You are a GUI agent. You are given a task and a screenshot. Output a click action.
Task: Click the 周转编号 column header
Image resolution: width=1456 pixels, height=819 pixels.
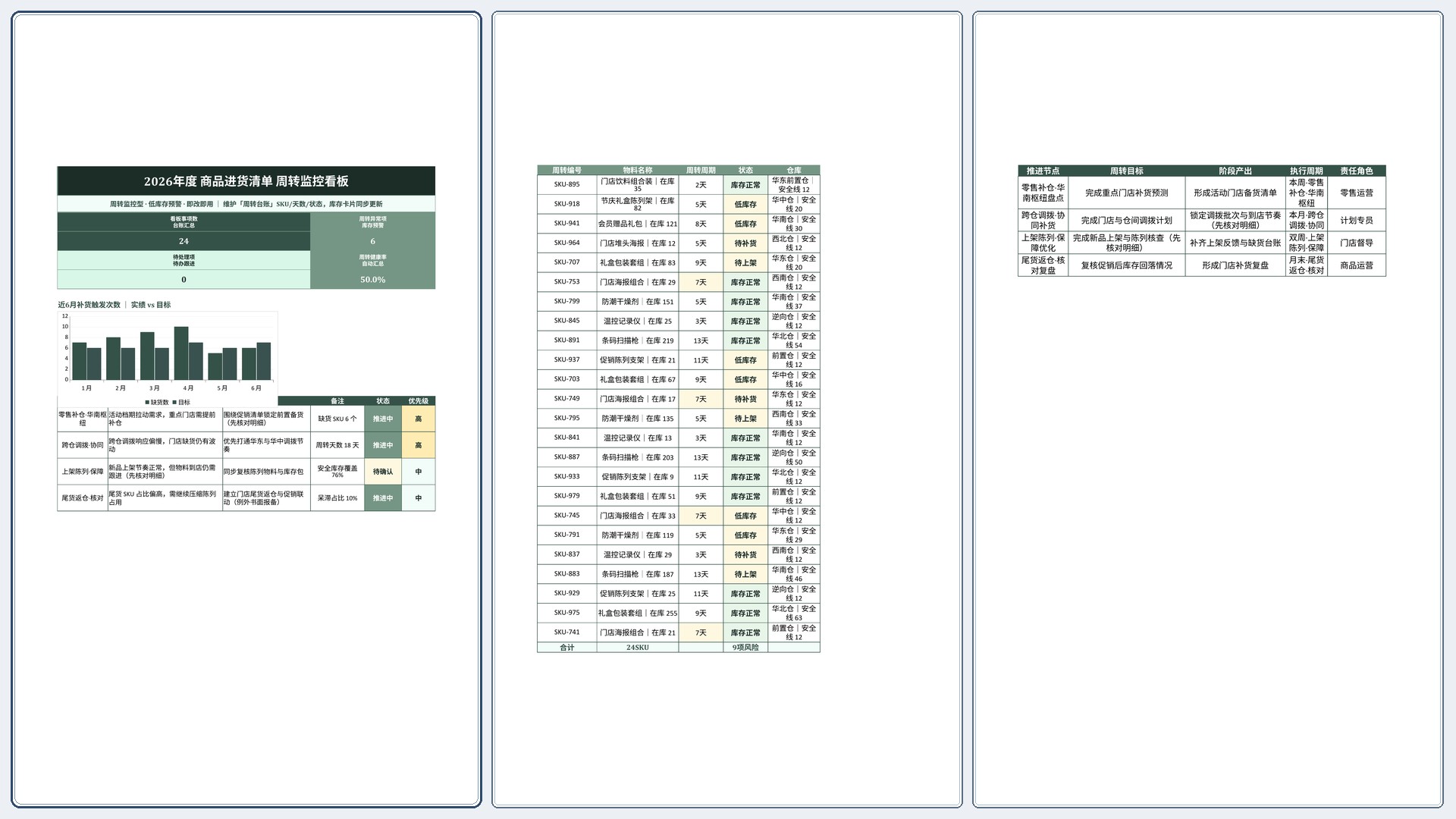[x=566, y=171]
